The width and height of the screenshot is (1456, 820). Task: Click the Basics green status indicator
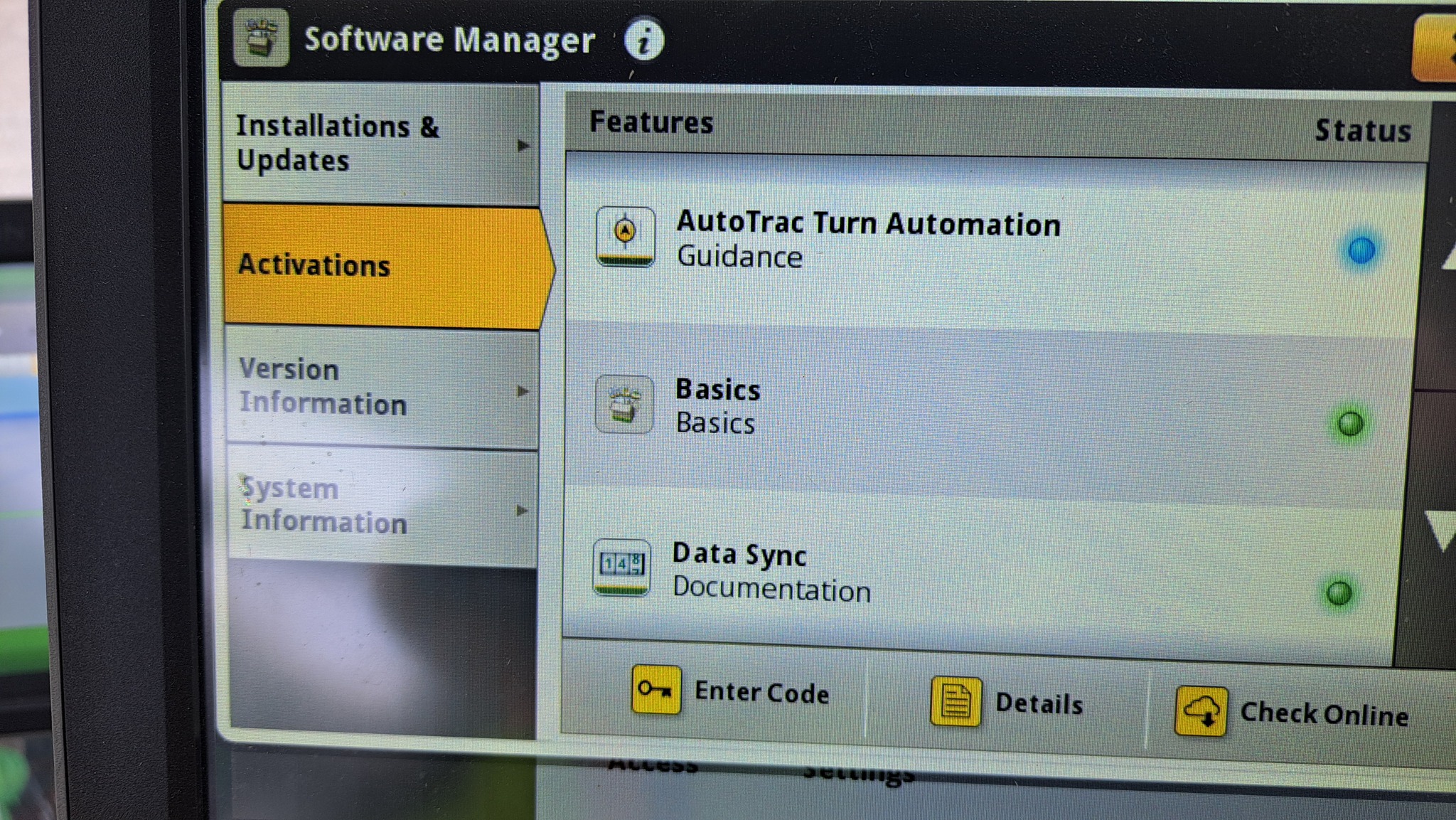click(x=1350, y=424)
